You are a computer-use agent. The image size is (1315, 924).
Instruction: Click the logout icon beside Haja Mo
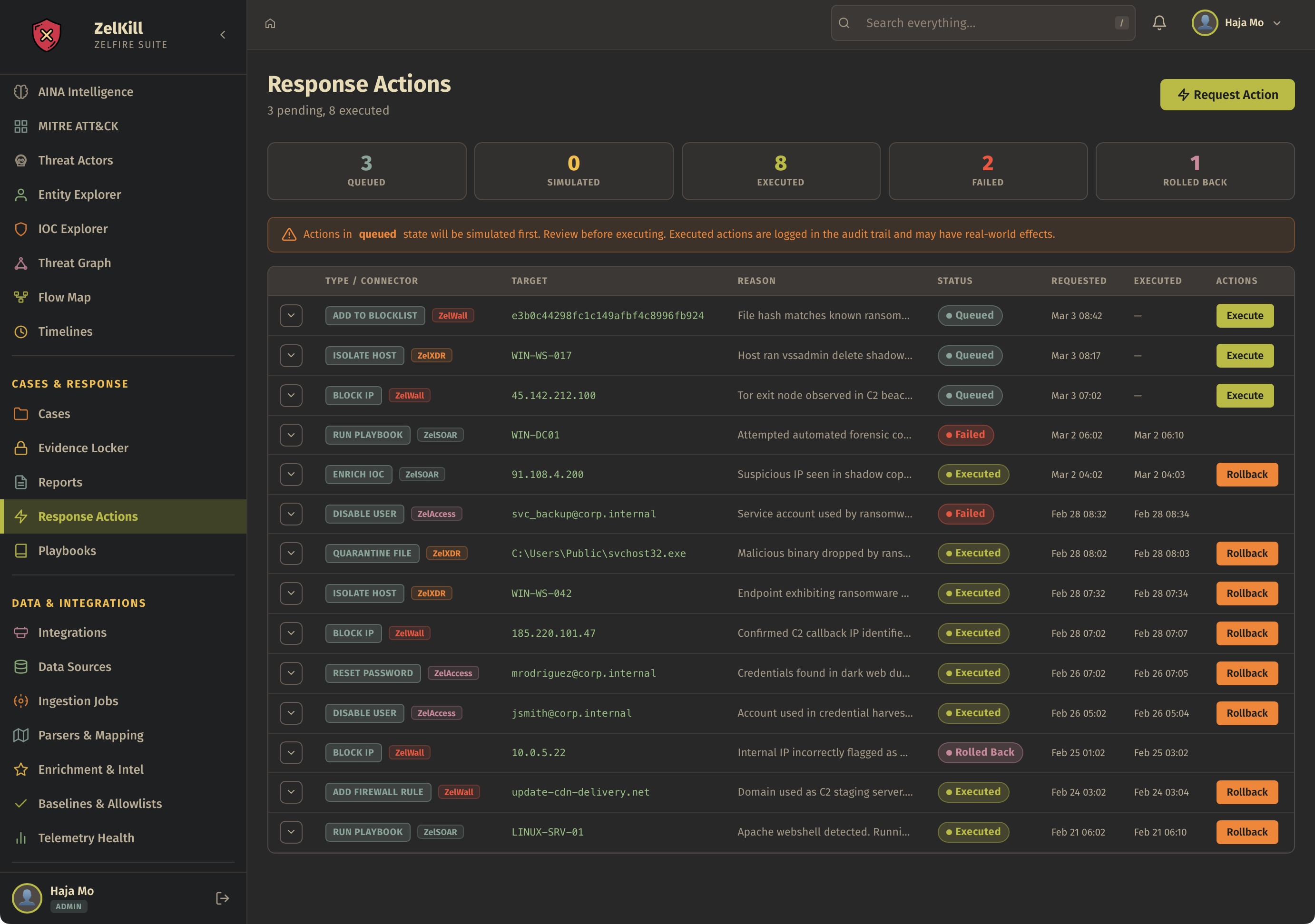pos(222,898)
